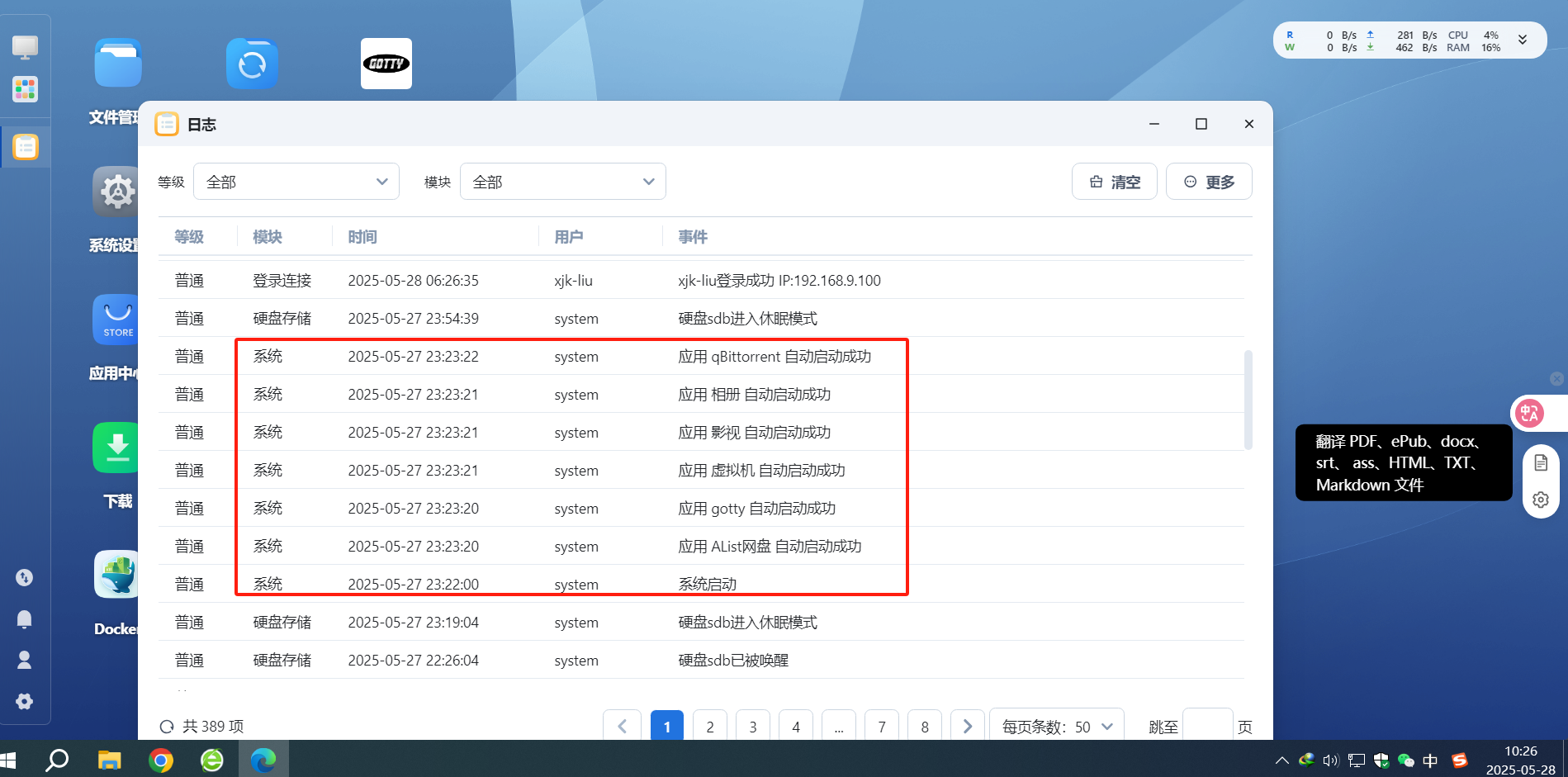Image resolution: width=1568 pixels, height=777 pixels.
Task: Click the 中 input language indicator
Action: coord(1431,760)
